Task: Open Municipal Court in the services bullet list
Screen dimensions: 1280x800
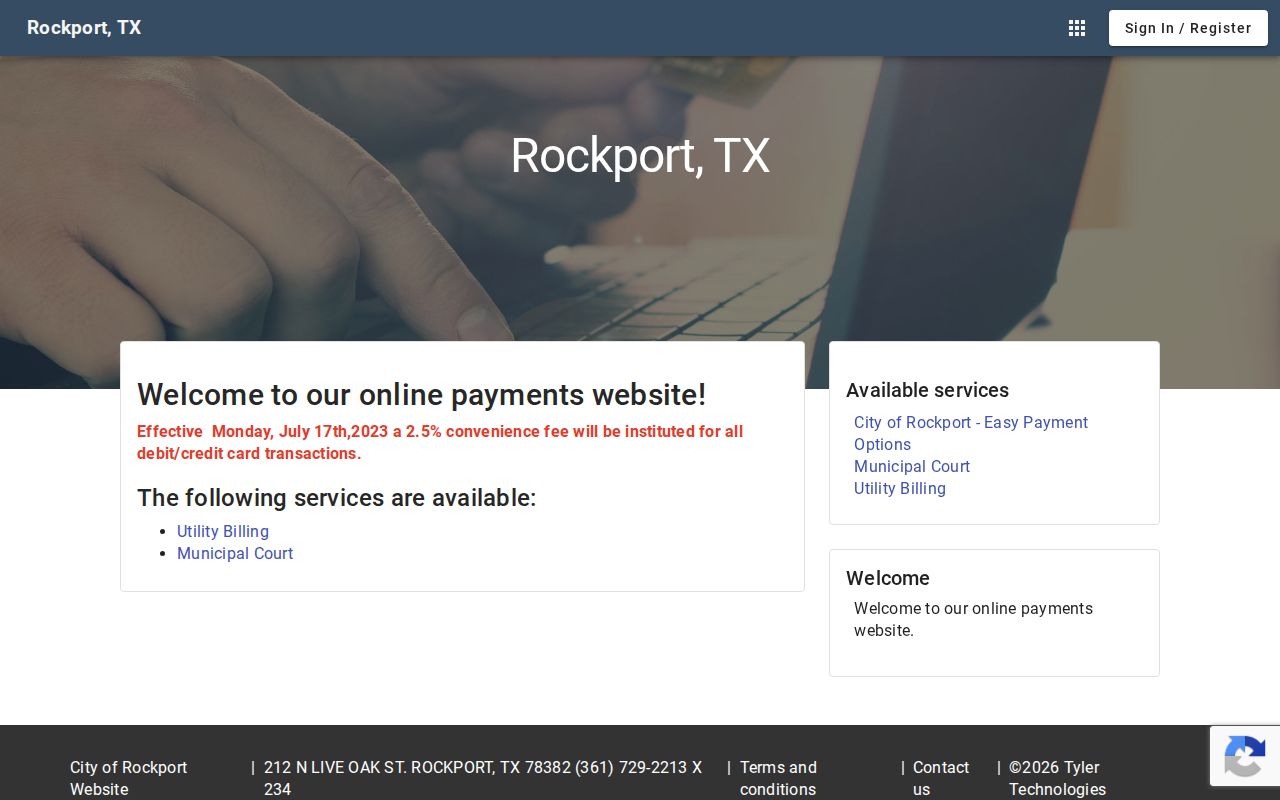Action: pyautogui.click(x=235, y=553)
